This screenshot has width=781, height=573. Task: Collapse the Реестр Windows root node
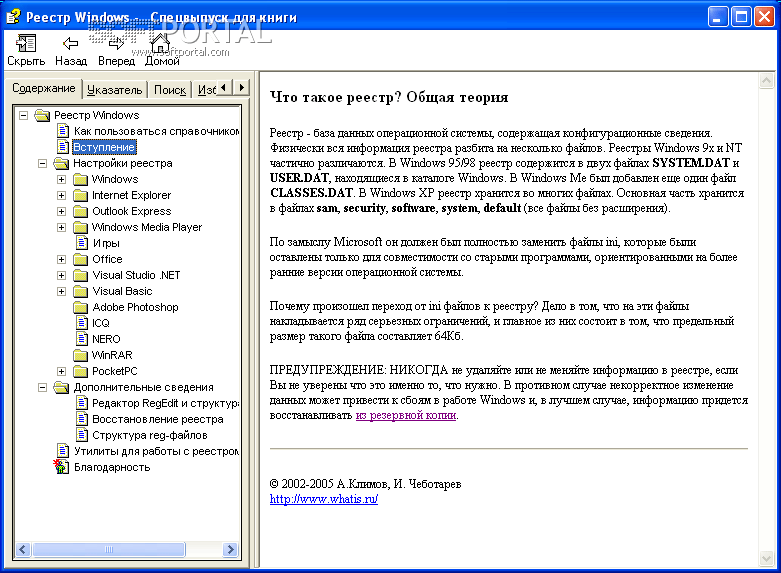pyautogui.click(x=23, y=116)
